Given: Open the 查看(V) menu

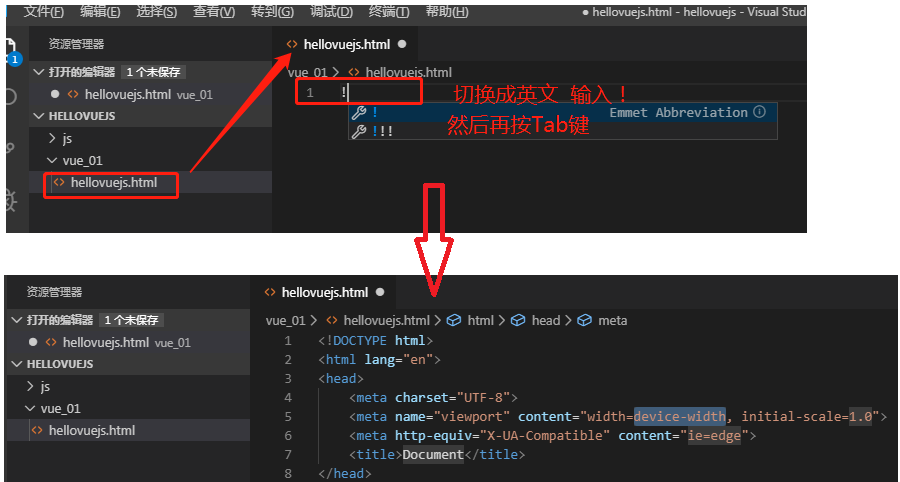Looking at the screenshot, I should [214, 11].
